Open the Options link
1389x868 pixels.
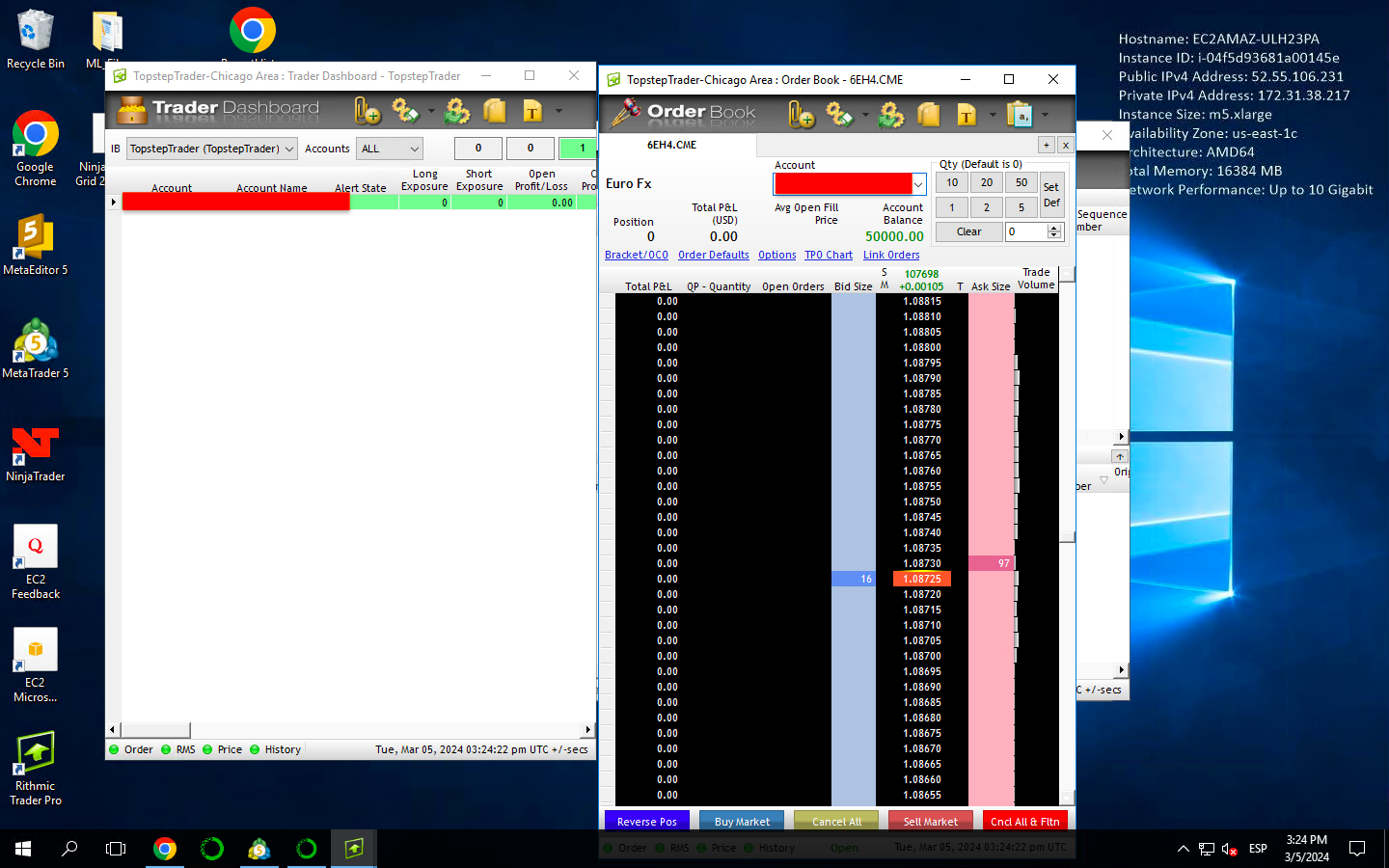(x=777, y=255)
